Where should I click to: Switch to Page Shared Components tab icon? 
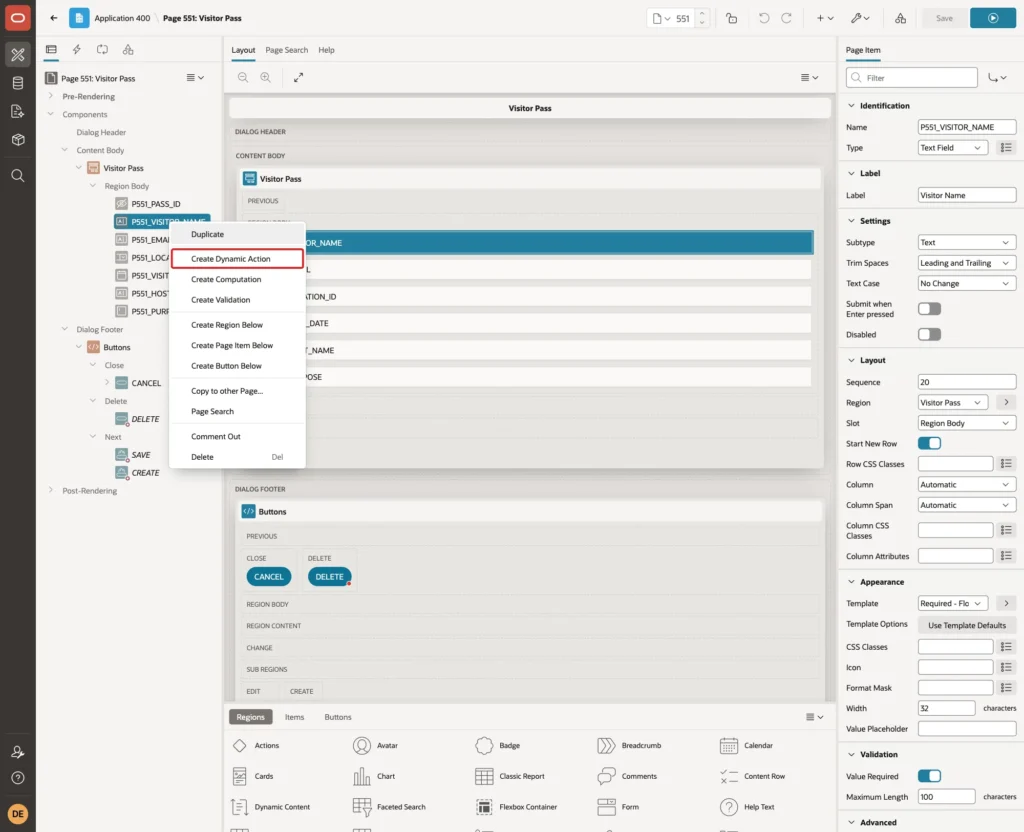128,50
